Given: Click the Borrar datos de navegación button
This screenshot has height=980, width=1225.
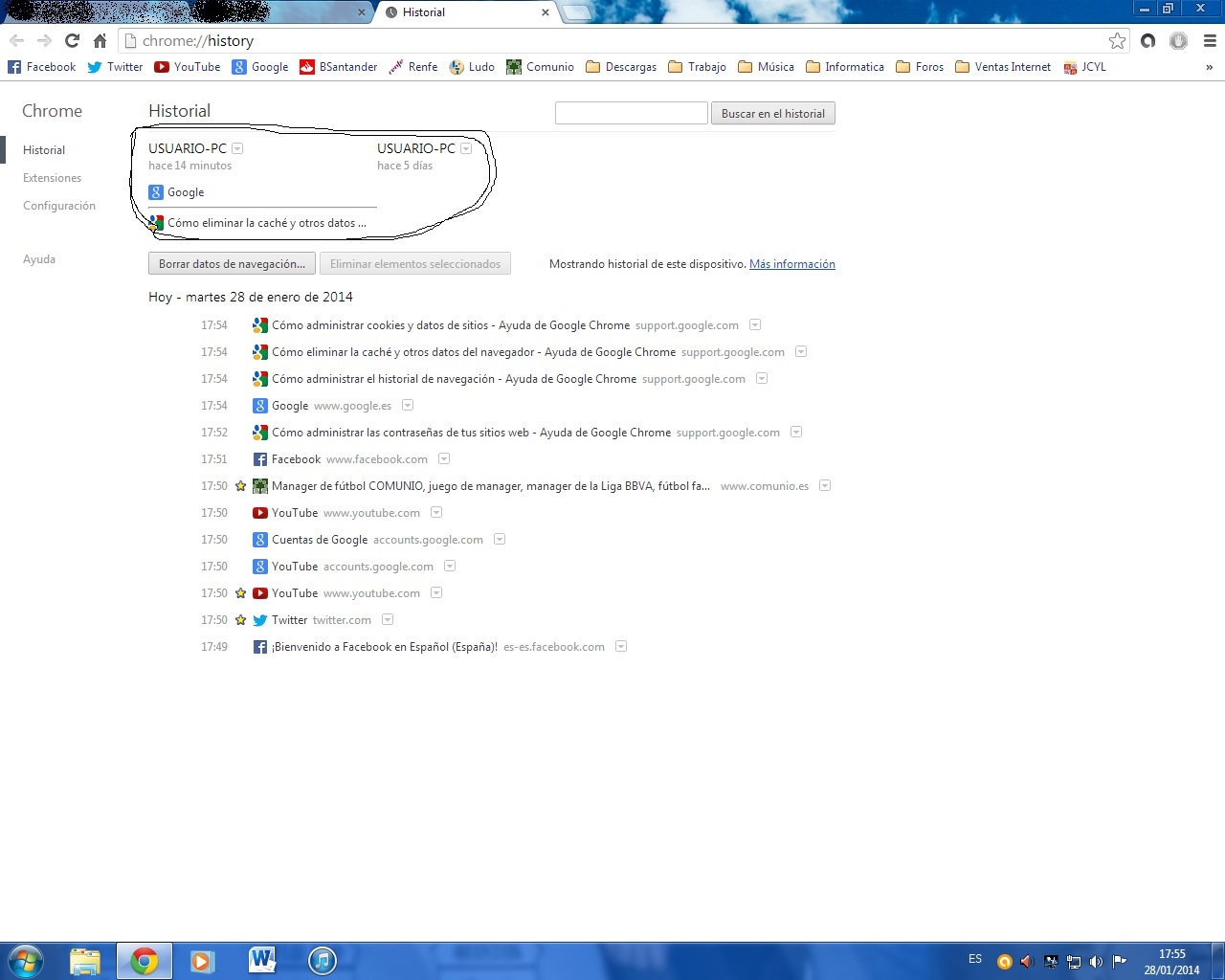Looking at the screenshot, I should [232, 264].
